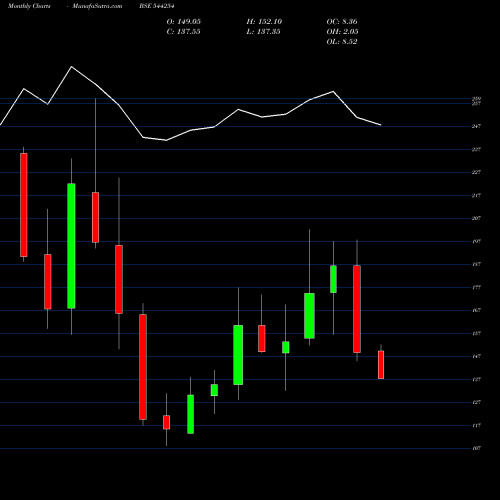Viewport: 500px width, 500px height.
Task: Click the open price value O: 149.05
Action: (x=184, y=22)
